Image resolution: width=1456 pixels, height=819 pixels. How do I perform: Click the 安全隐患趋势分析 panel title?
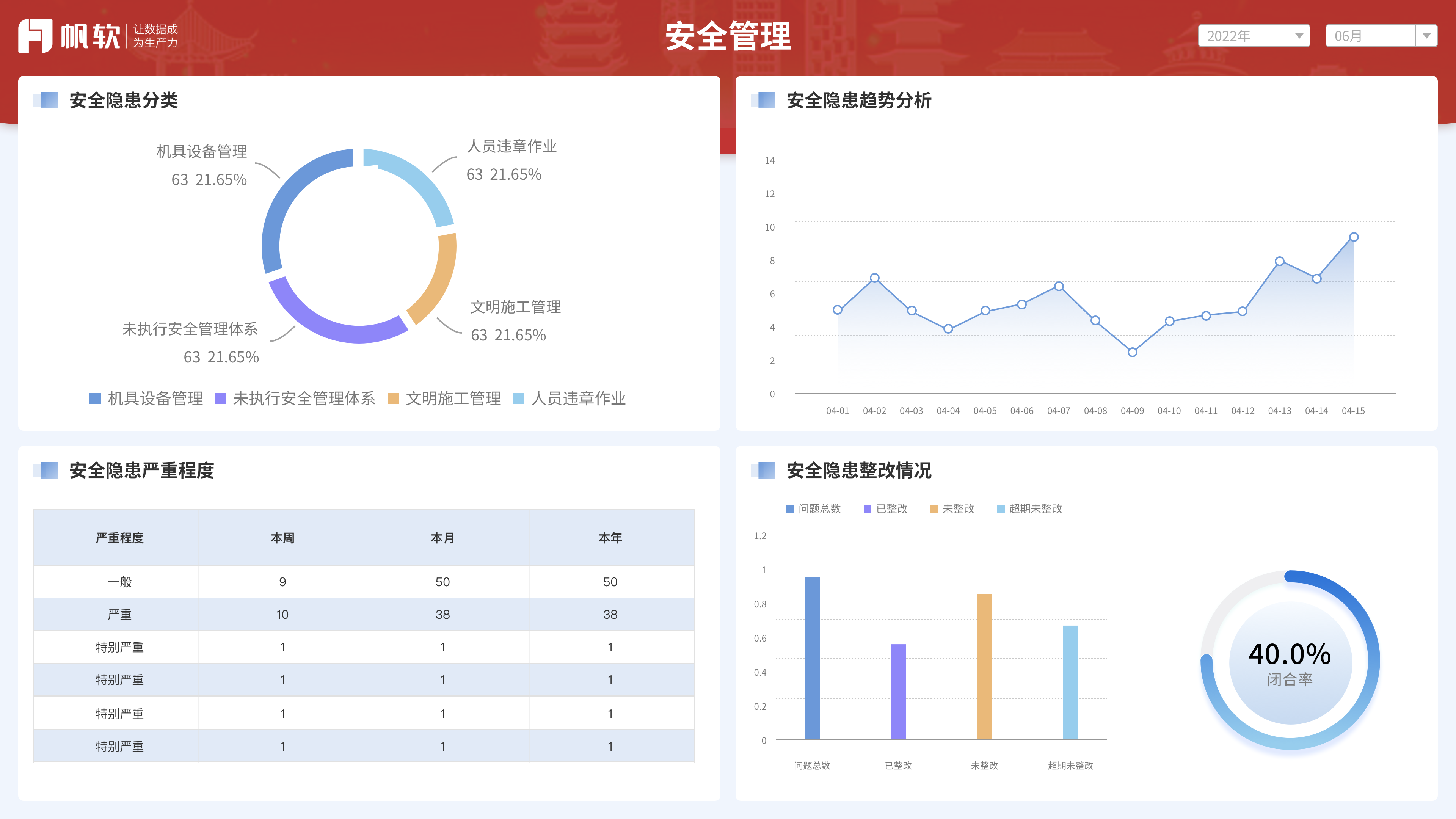(x=859, y=100)
